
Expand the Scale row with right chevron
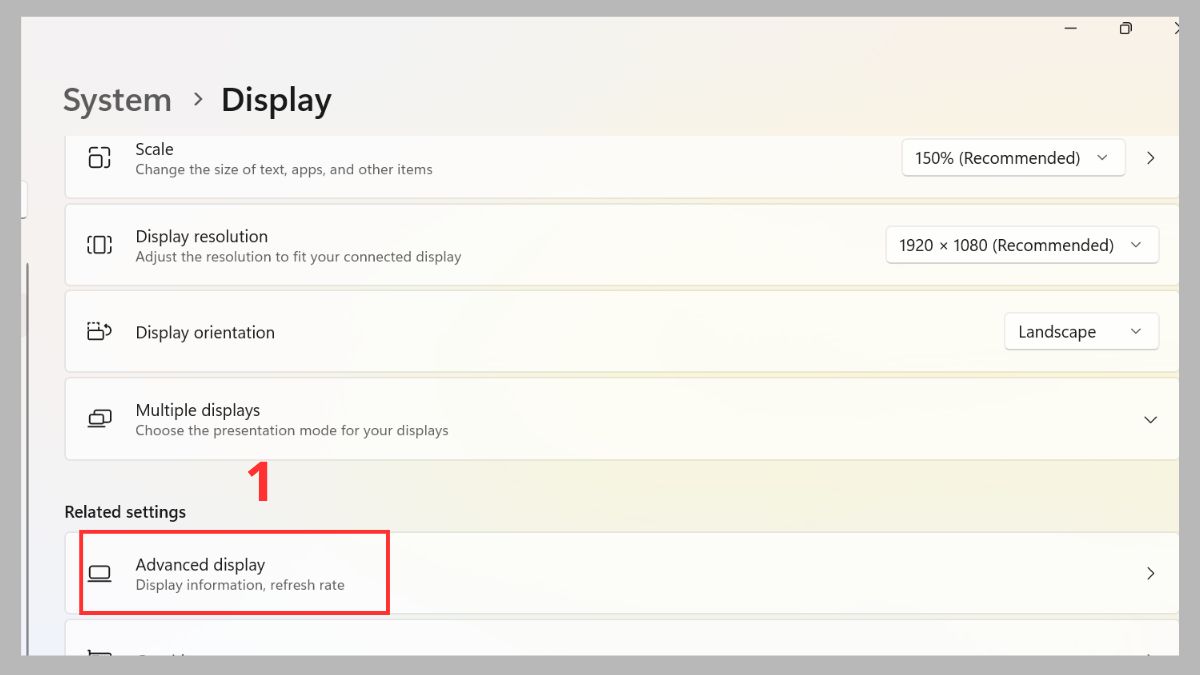tap(1150, 157)
